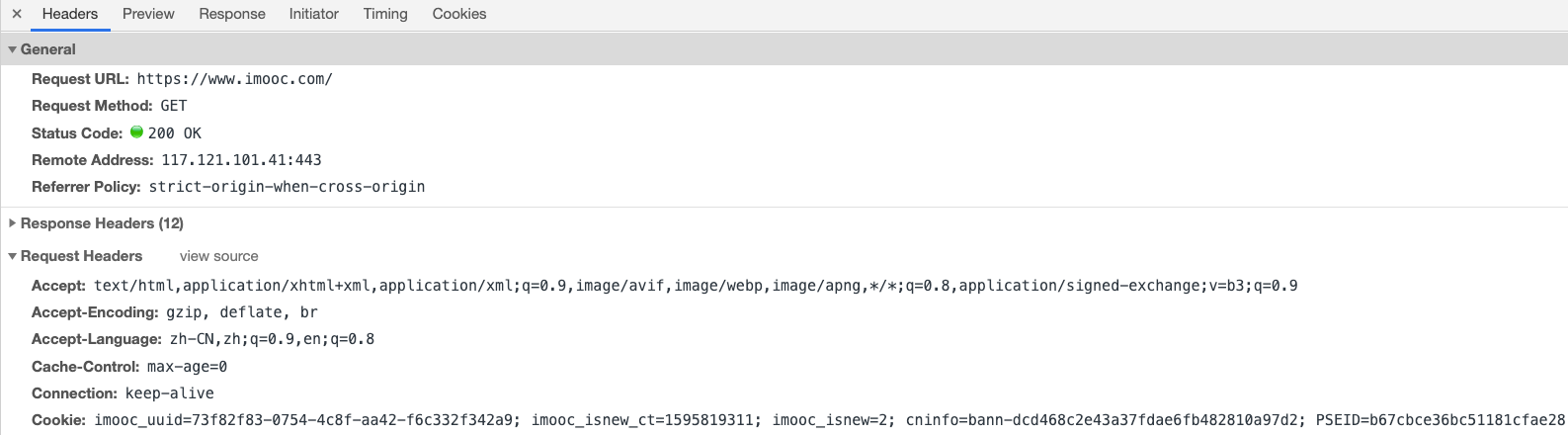1568x435 pixels.
Task: Click the Connection keep-alive value
Action: 170,393
